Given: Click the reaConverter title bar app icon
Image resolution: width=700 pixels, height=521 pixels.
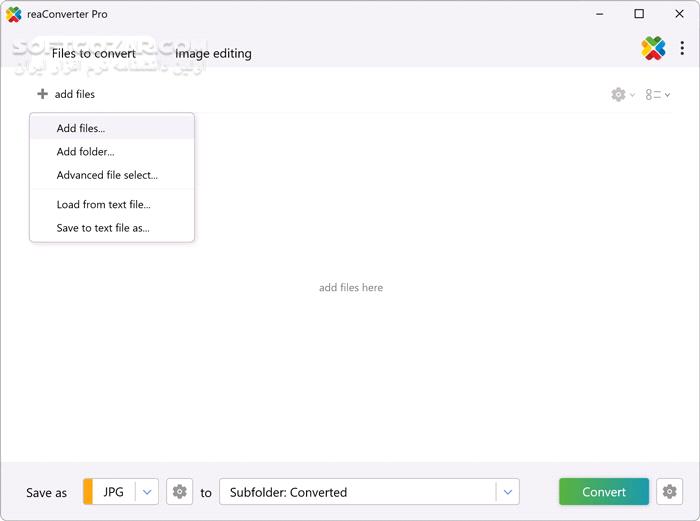Looking at the screenshot, I should [x=14, y=14].
